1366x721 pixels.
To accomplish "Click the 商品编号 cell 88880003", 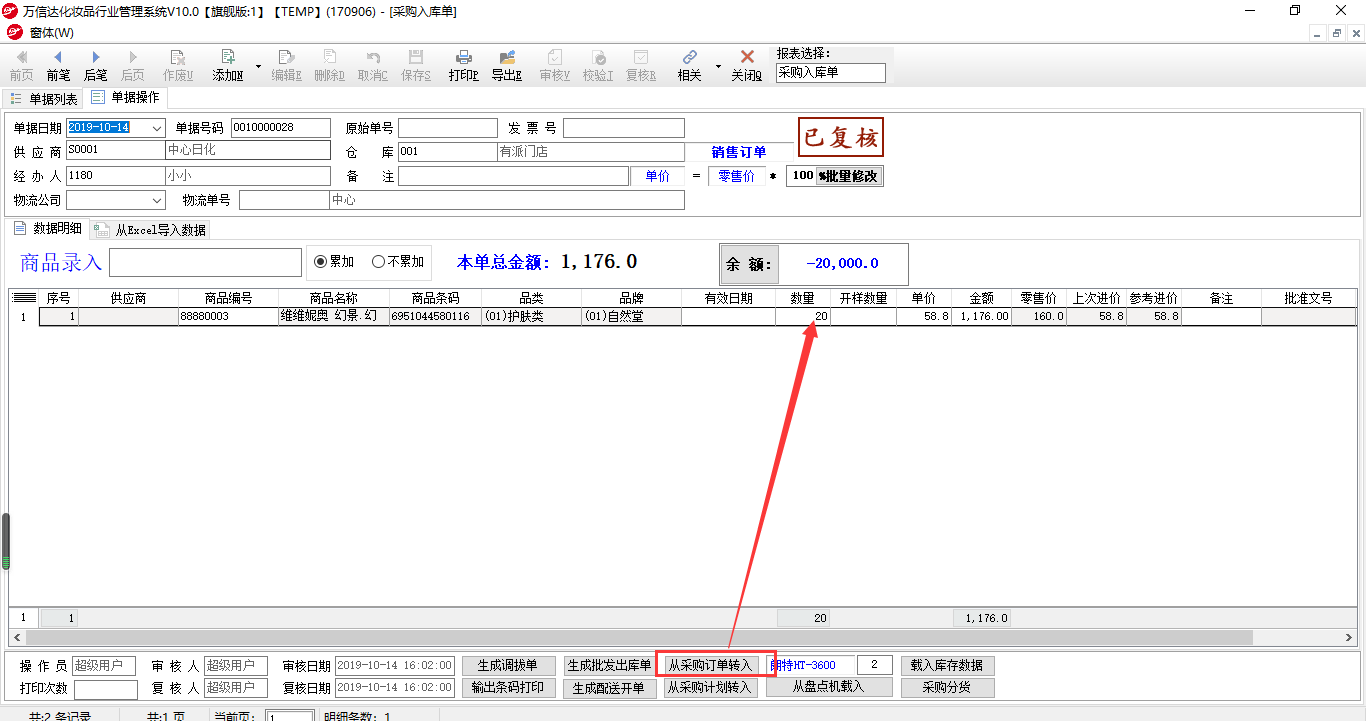I will coord(229,316).
